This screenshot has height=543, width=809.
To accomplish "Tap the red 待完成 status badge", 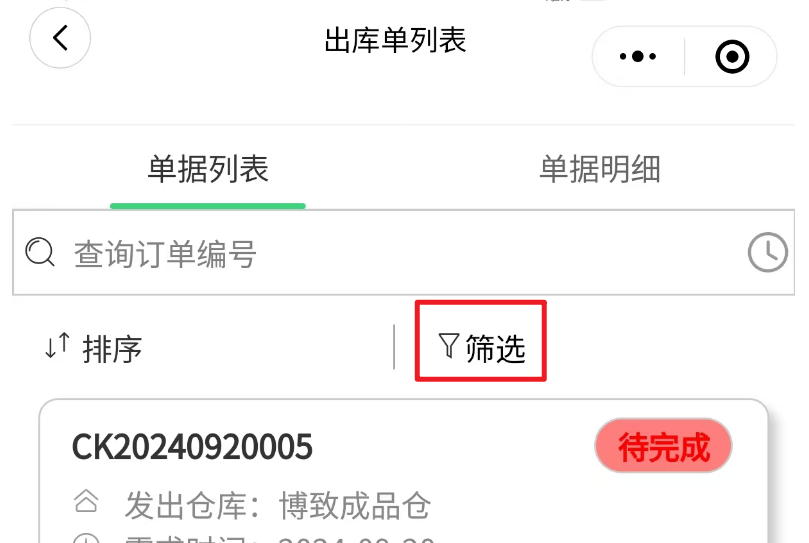I will [664, 446].
